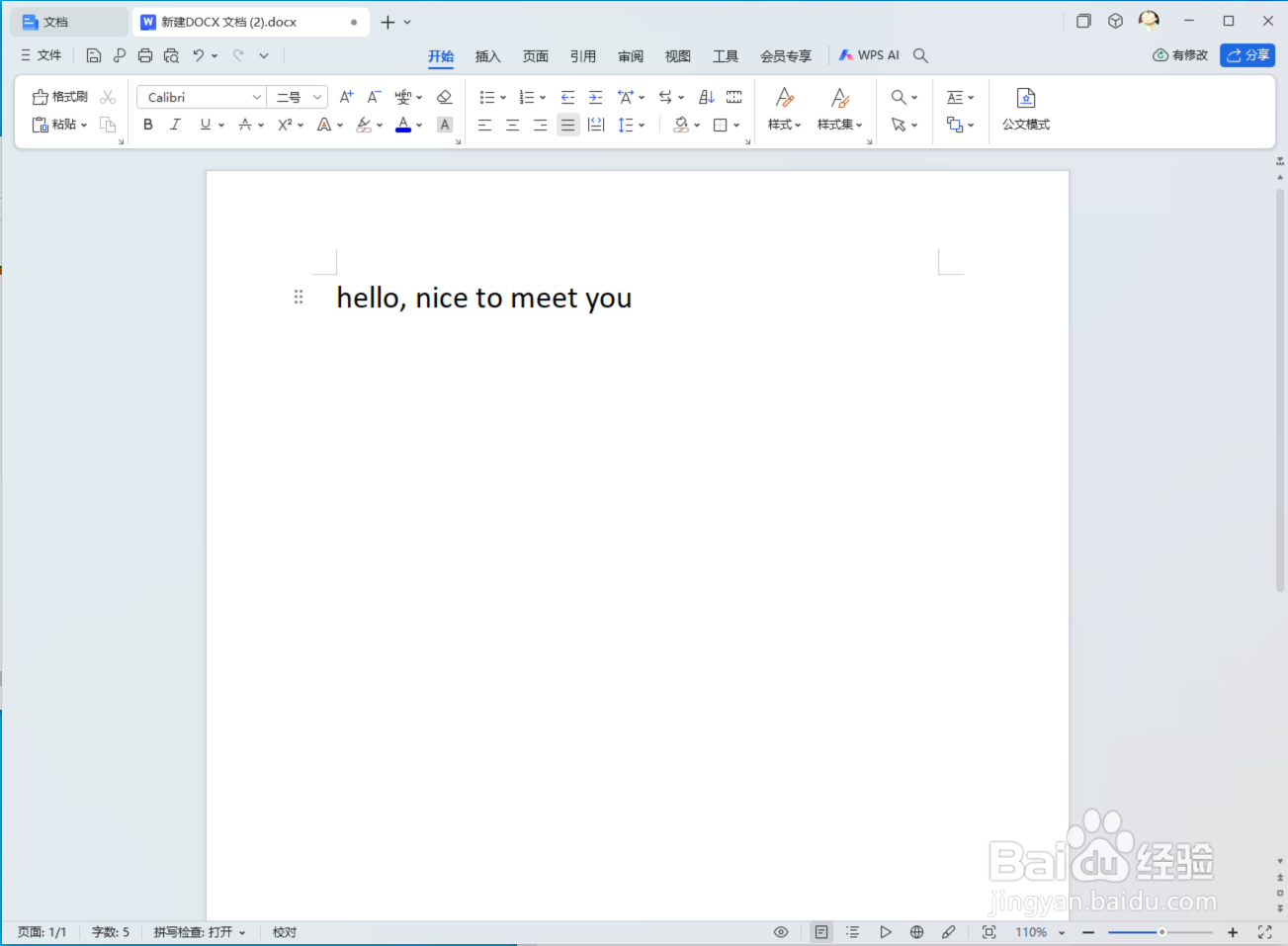
Task: Click the Redo arrow icon
Action: click(238, 56)
